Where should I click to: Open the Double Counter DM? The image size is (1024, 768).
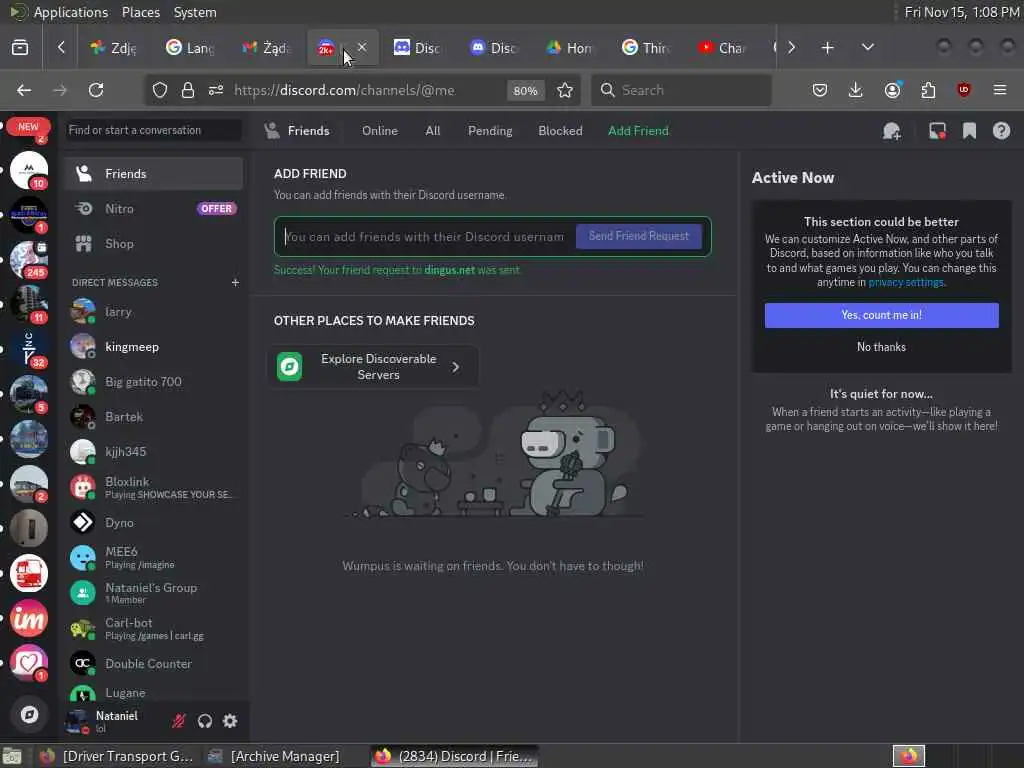click(x=153, y=664)
